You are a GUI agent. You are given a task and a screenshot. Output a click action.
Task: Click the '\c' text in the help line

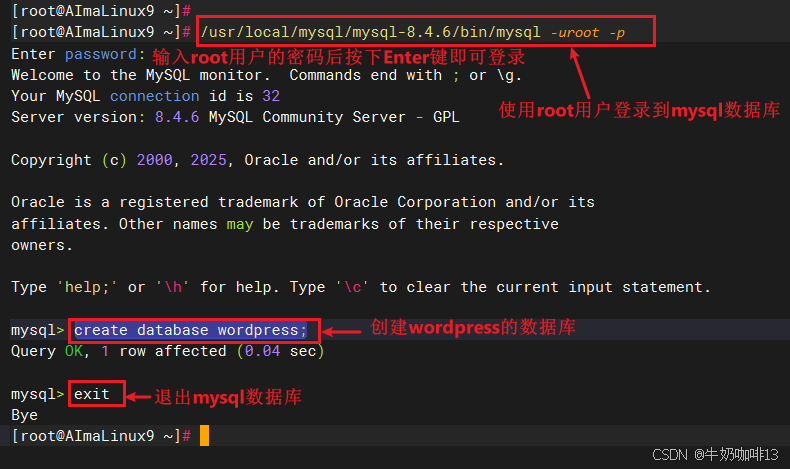353,287
